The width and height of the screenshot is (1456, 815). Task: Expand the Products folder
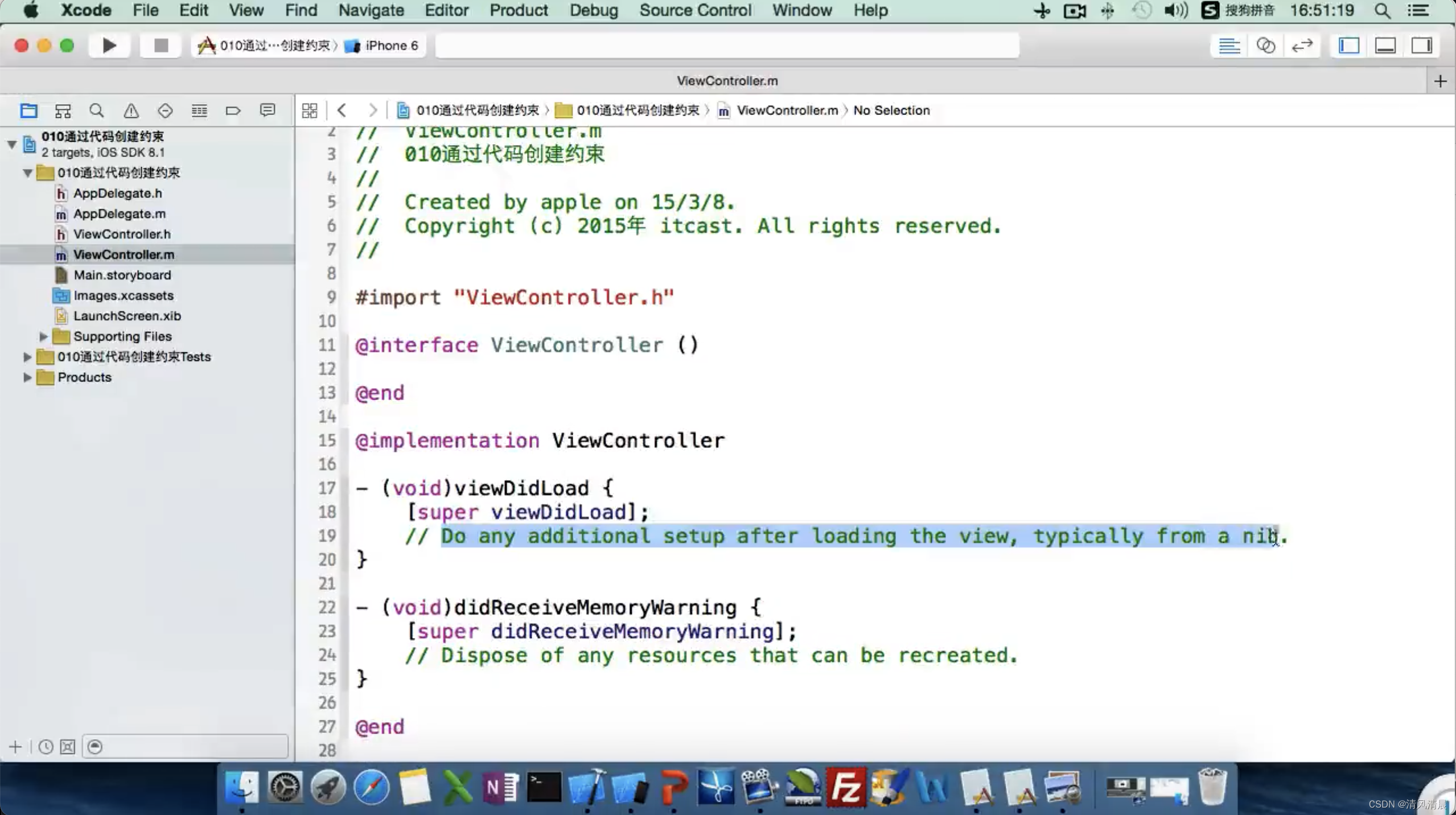(27, 377)
